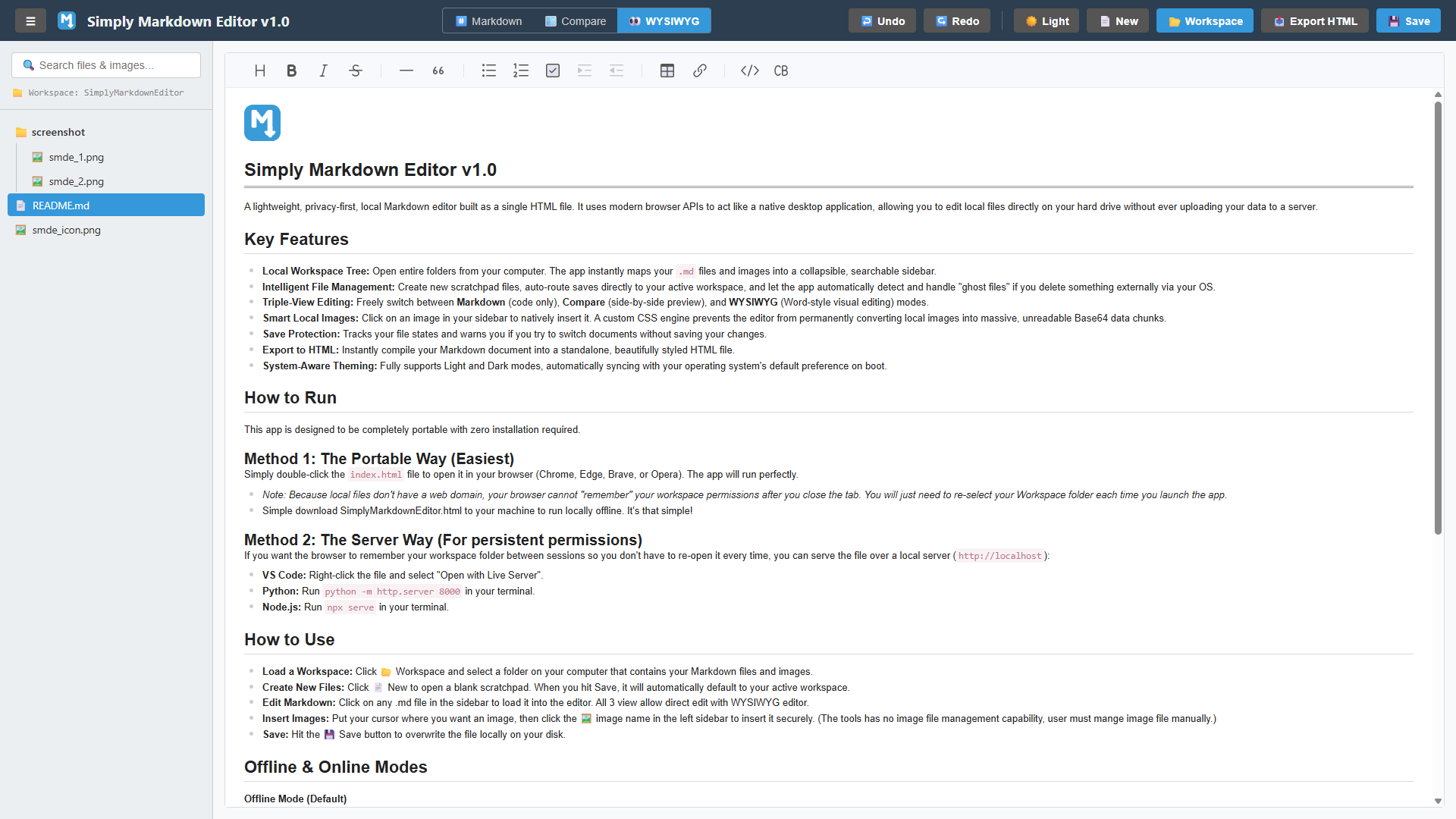Viewport: 1456px width, 819px height.
Task: Export the document as HTML
Action: (1315, 21)
